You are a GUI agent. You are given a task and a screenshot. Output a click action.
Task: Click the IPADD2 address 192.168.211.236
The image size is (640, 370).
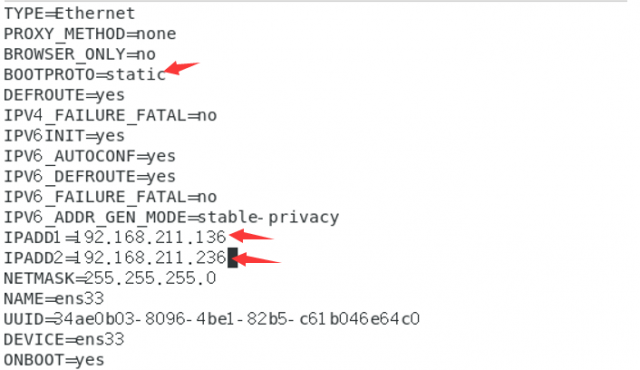point(150,258)
